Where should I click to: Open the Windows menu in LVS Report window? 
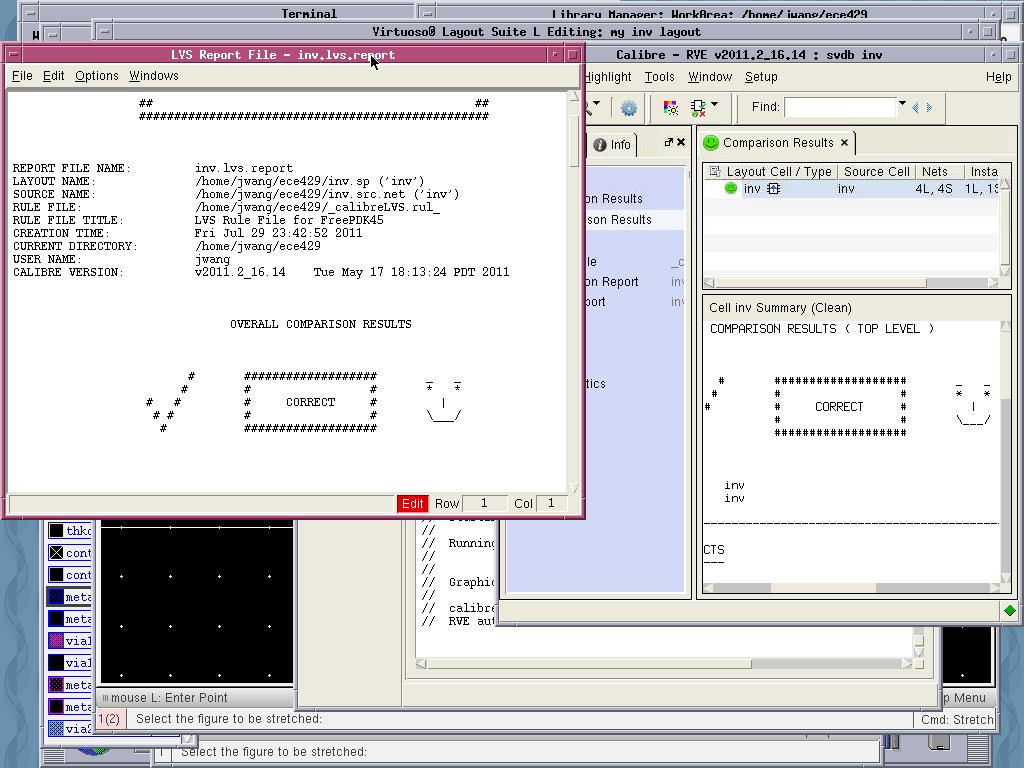coord(153,76)
